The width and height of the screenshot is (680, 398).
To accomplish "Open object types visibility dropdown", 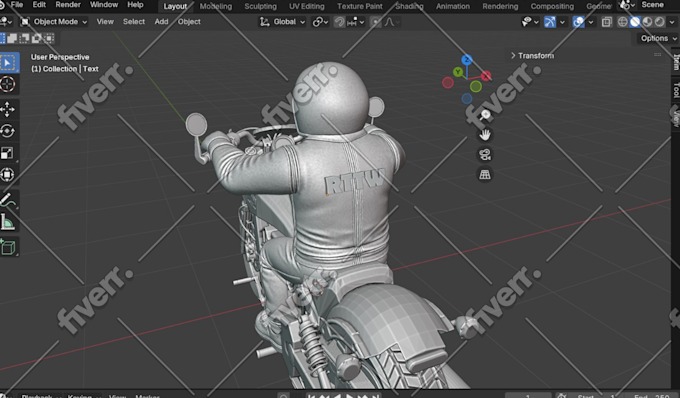I will click(530, 22).
